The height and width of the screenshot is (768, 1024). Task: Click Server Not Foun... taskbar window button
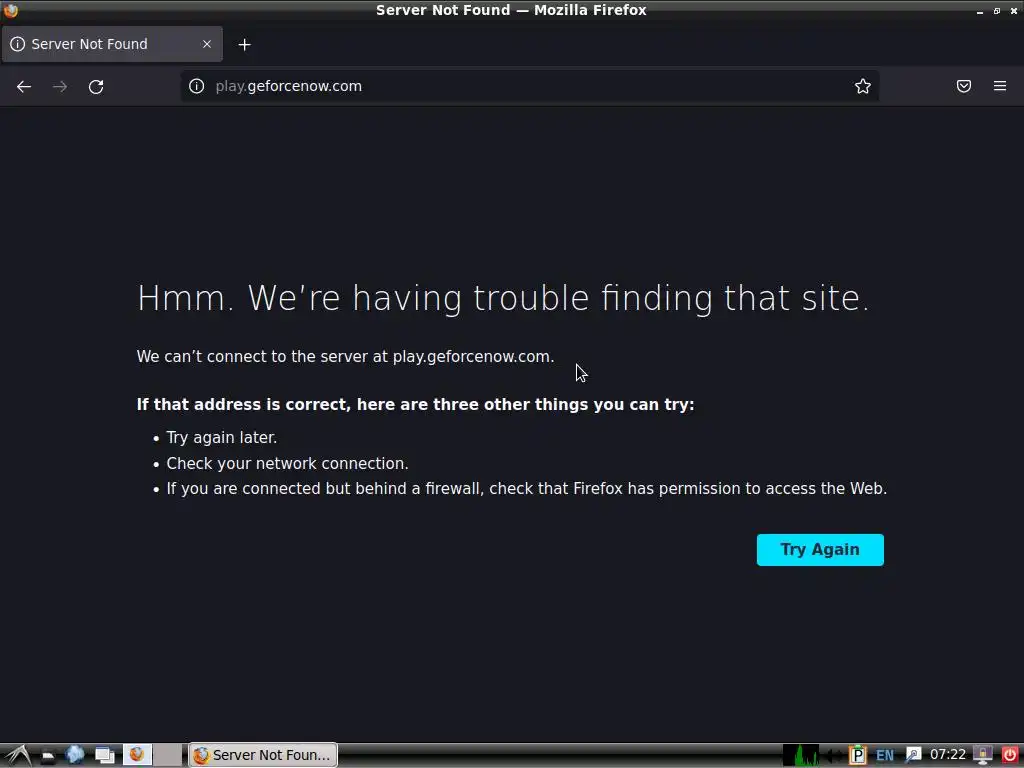(x=263, y=755)
